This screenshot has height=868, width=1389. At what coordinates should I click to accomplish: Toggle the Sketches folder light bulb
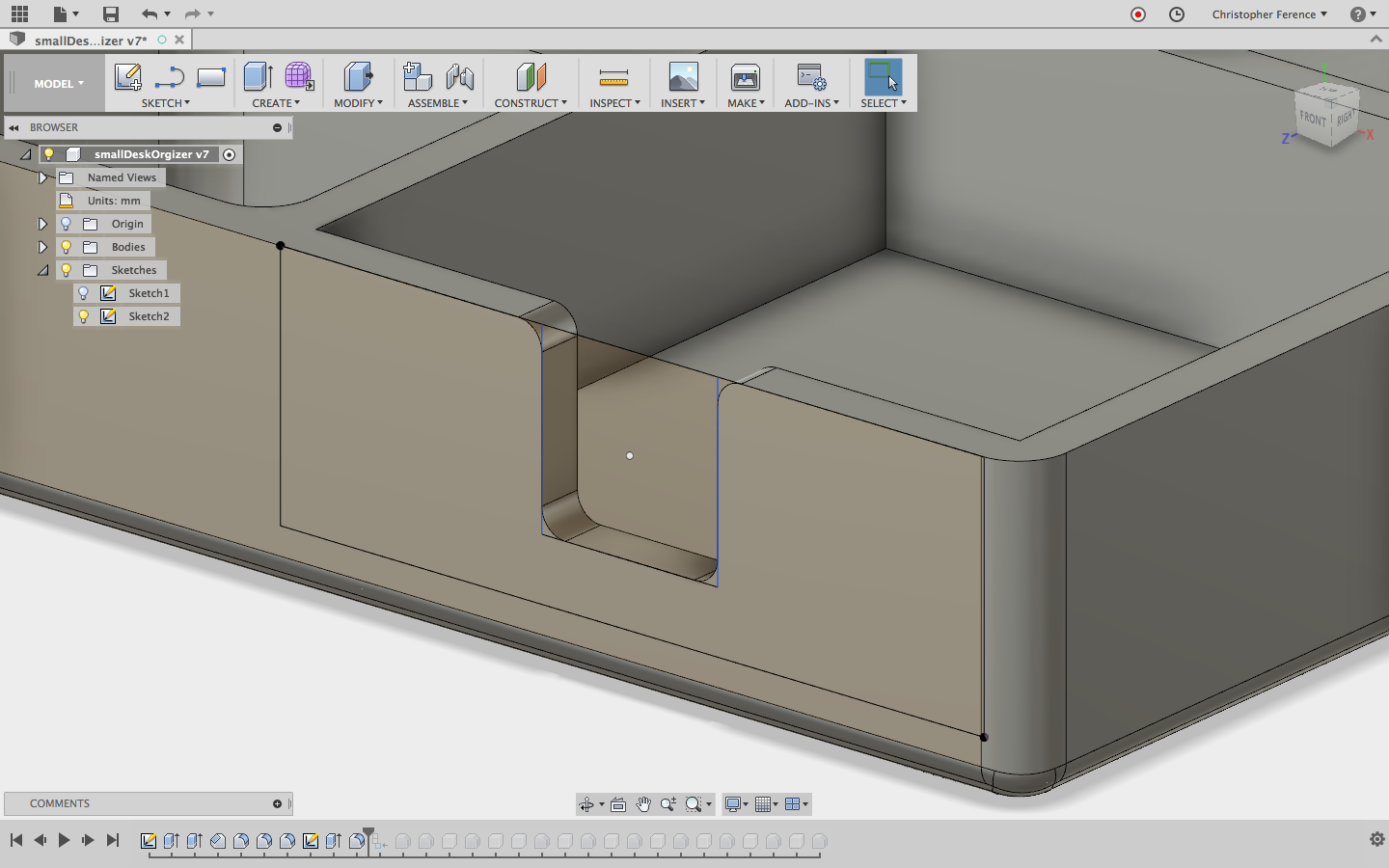click(x=67, y=270)
